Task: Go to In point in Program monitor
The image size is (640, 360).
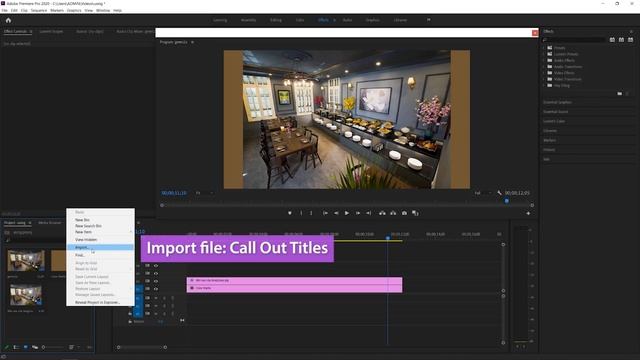Action: [325, 213]
